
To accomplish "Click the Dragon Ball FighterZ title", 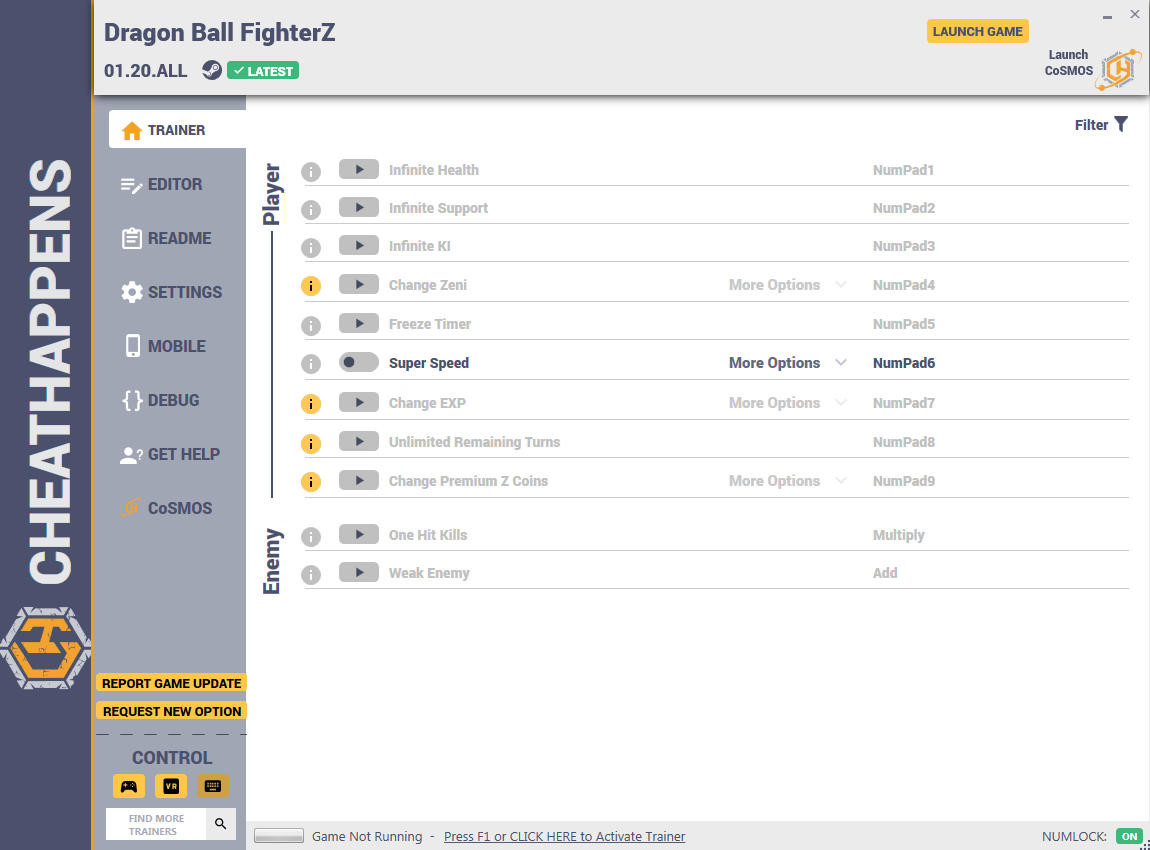I will (219, 32).
